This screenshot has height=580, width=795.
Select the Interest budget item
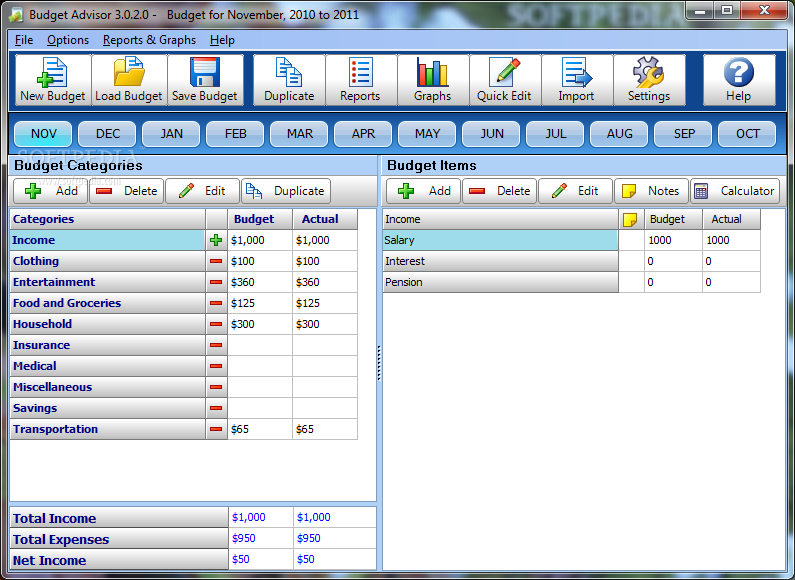500,261
